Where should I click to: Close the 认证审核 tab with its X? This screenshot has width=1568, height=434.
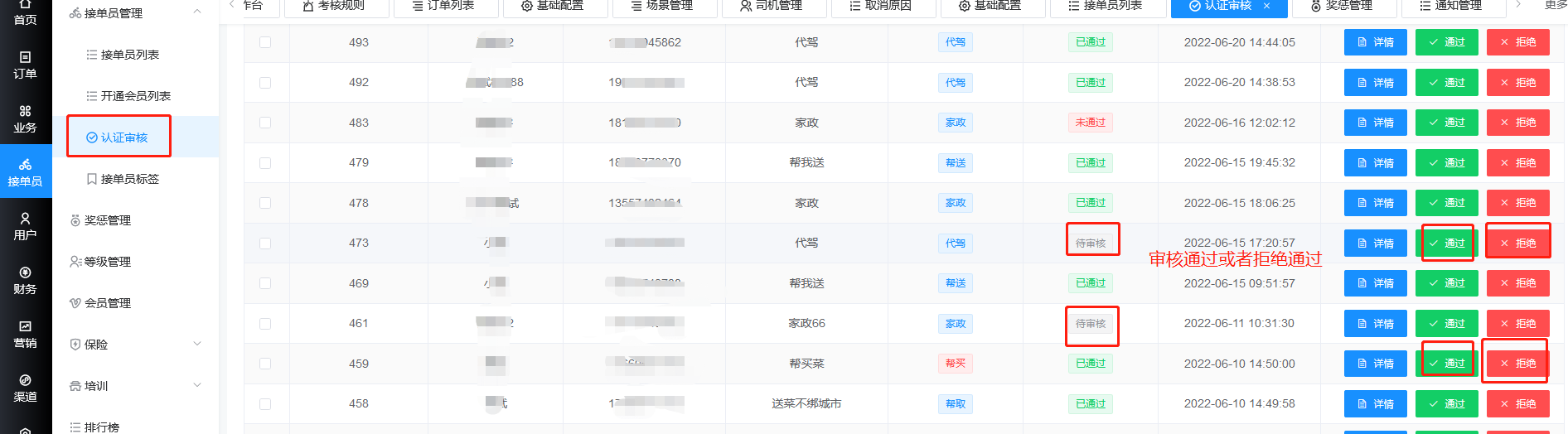point(1266,6)
